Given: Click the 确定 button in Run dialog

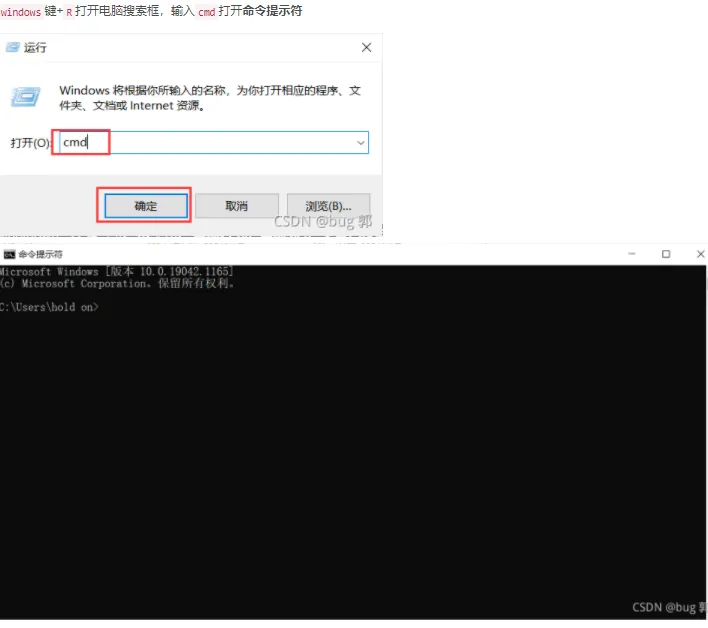Looking at the screenshot, I should [x=146, y=206].
